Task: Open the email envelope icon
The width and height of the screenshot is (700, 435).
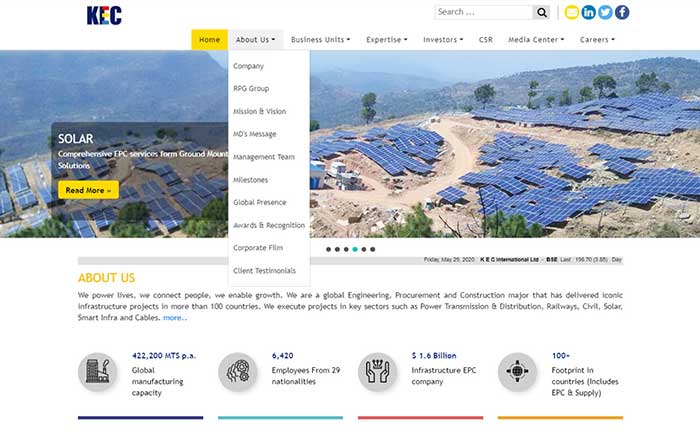Action: [x=572, y=12]
